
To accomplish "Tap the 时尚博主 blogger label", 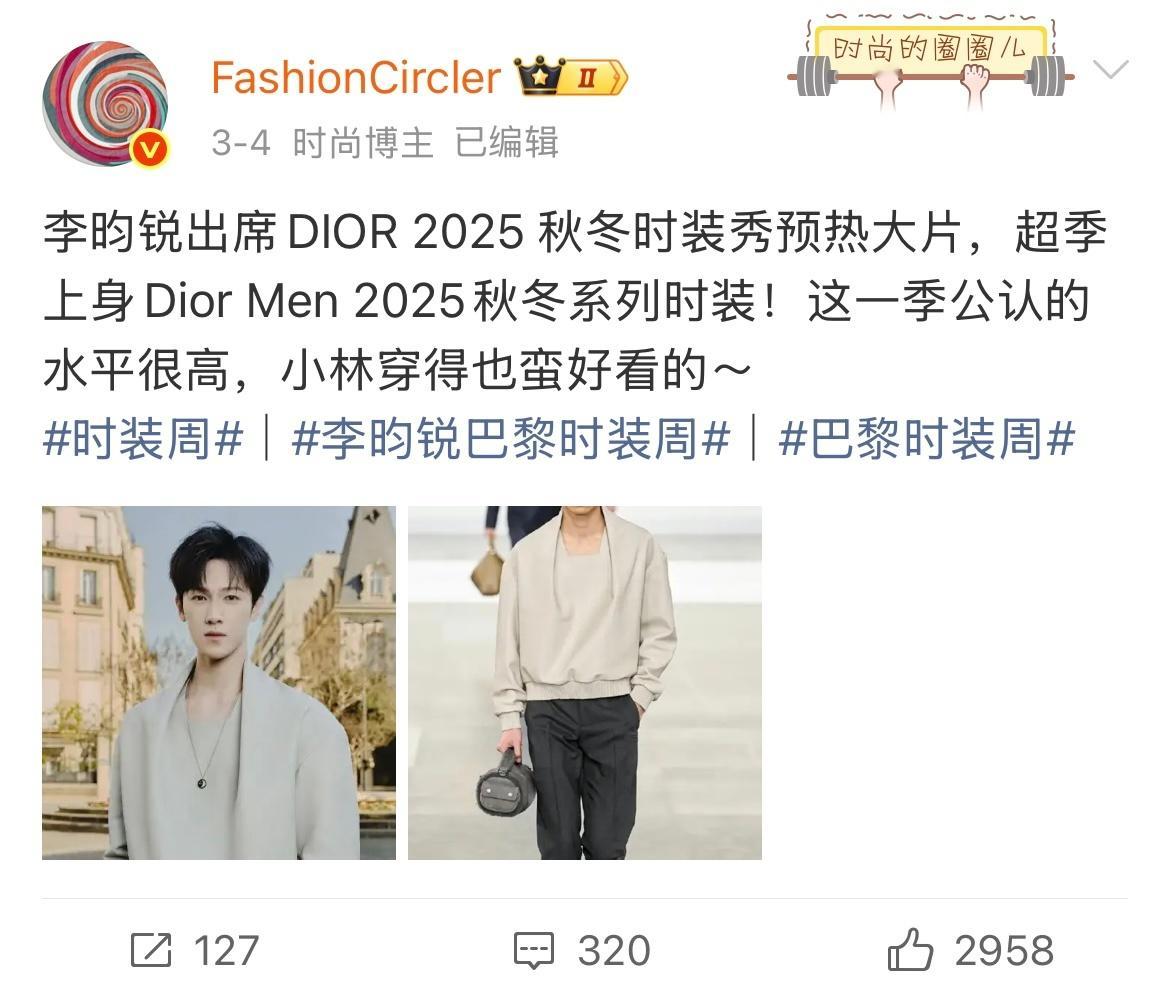I will click(363, 142).
